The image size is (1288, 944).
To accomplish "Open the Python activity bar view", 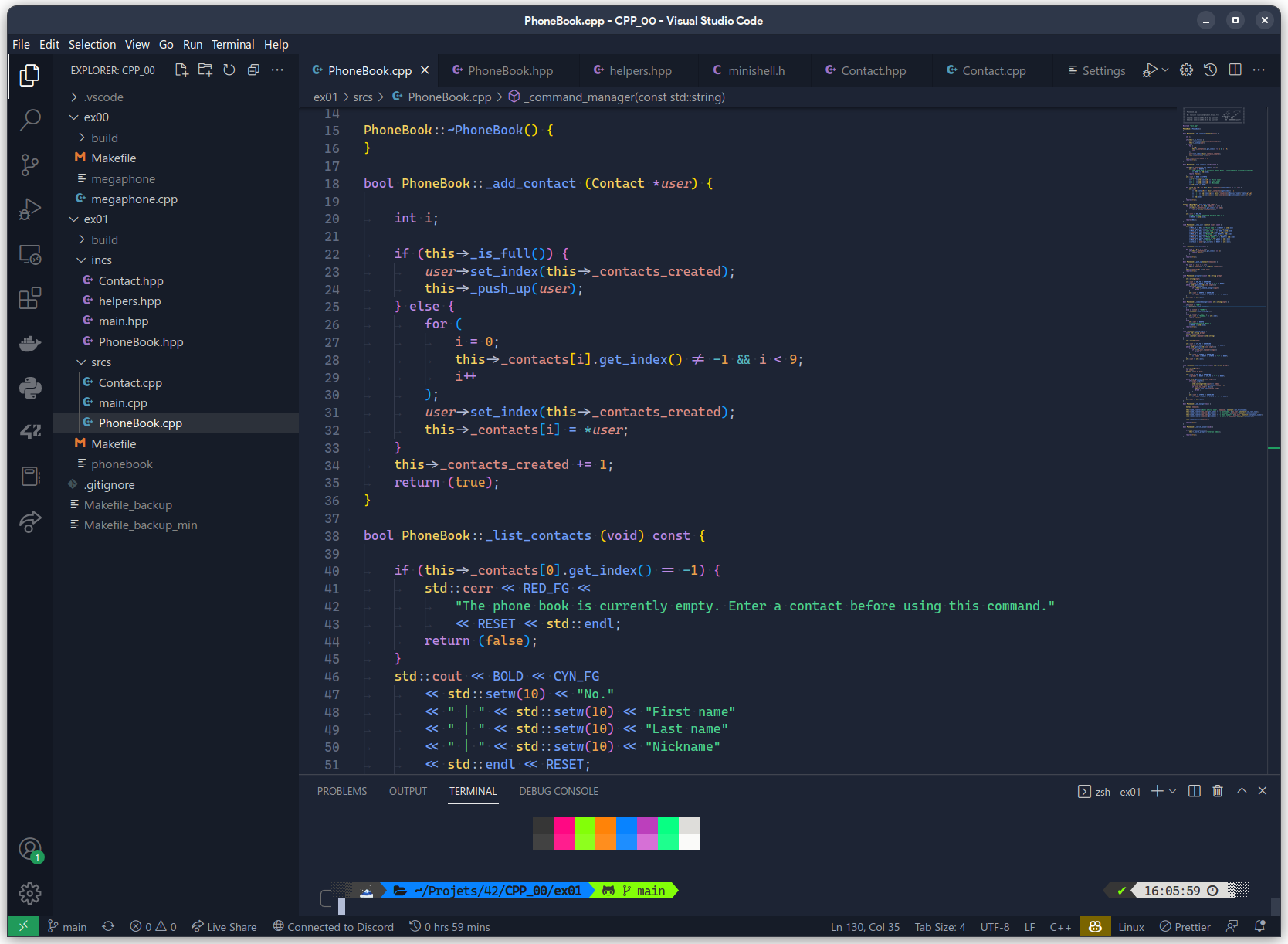I will [x=30, y=388].
